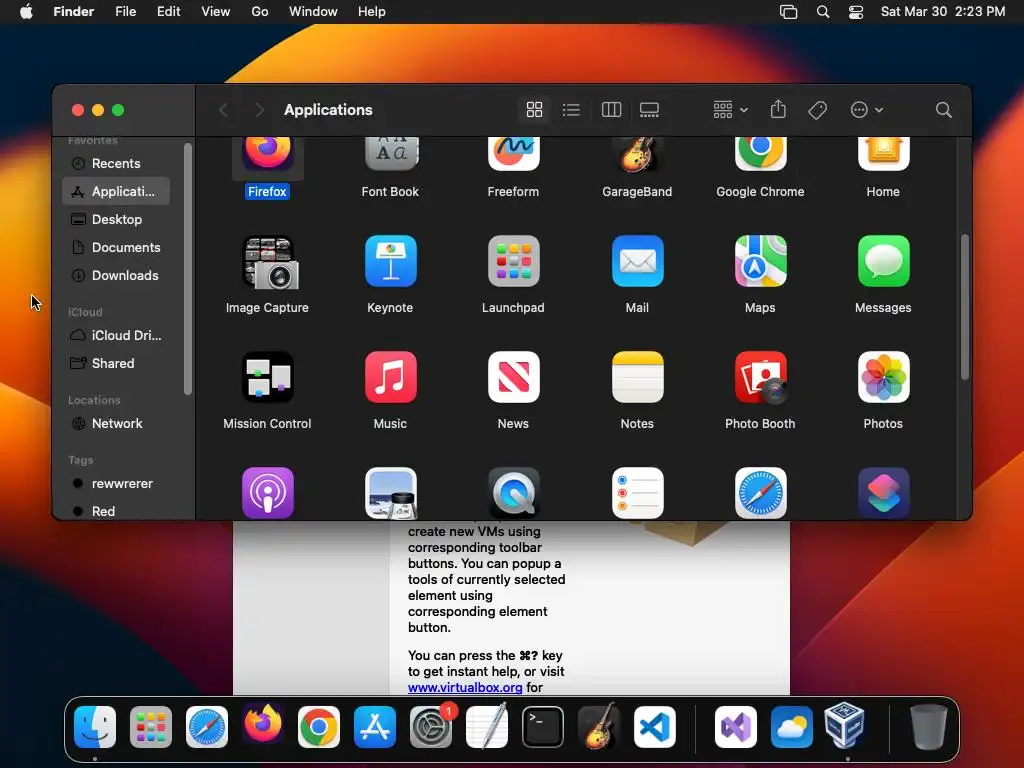The image size is (1024, 768).
Task: Open Recents in the sidebar
Action: click(x=116, y=163)
